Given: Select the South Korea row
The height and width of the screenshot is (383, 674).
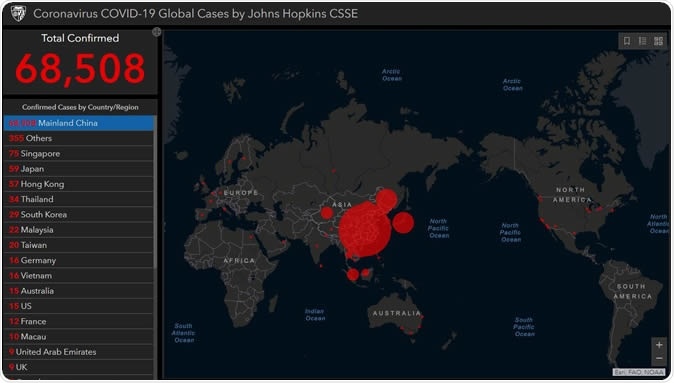Looking at the screenshot, I should pyautogui.click(x=79, y=214).
